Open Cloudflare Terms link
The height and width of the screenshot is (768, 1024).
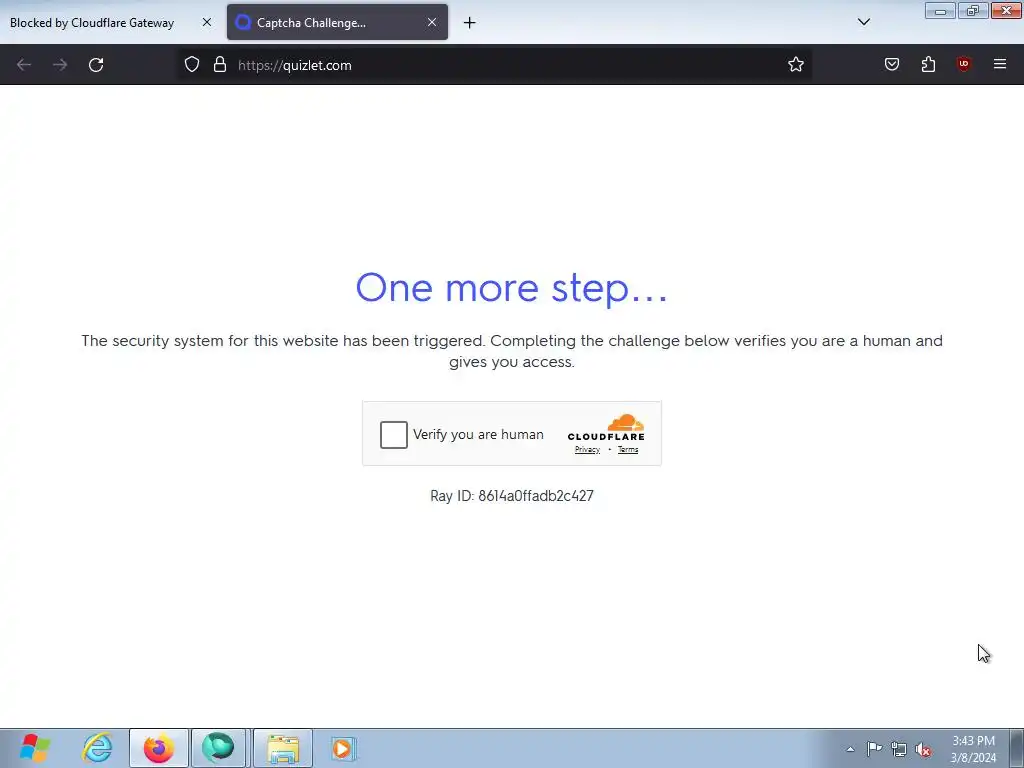pyautogui.click(x=628, y=449)
